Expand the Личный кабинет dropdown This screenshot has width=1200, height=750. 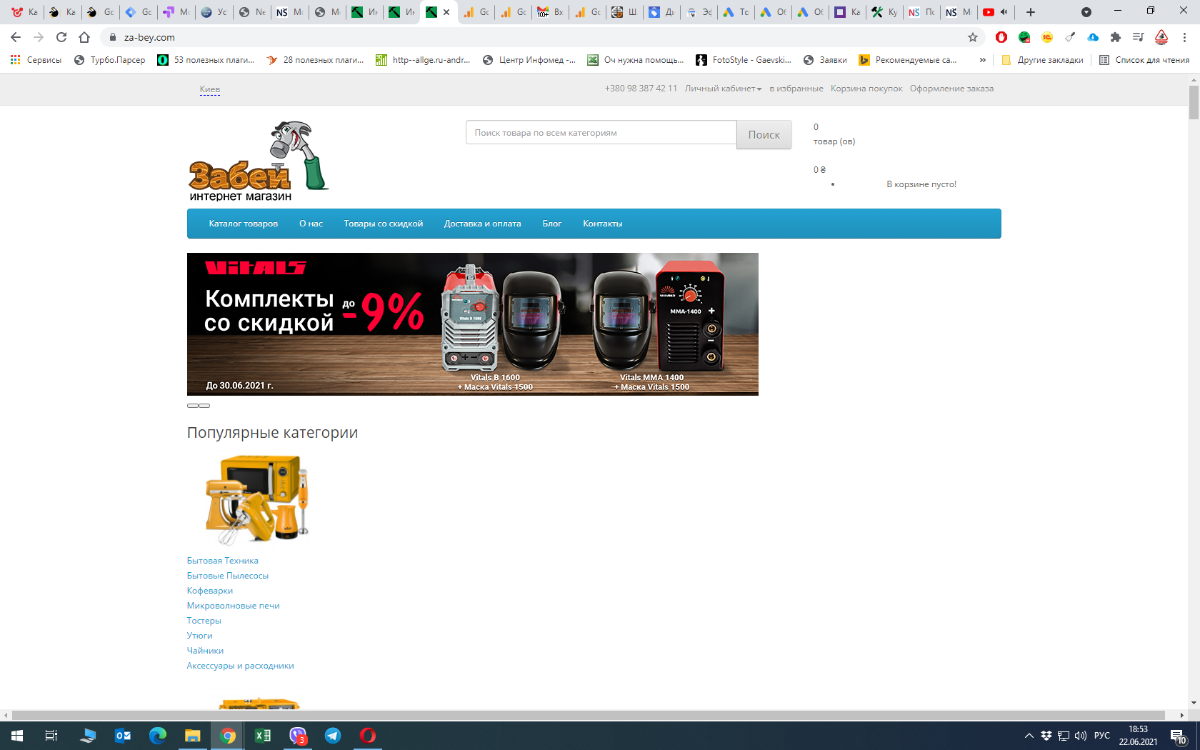pos(723,88)
